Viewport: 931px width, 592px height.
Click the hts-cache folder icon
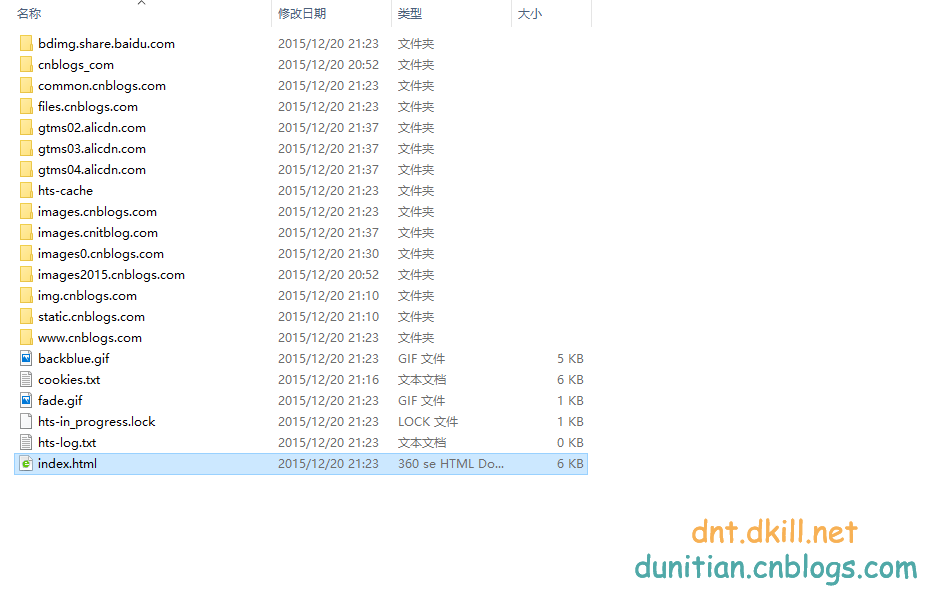(x=26, y=191)
